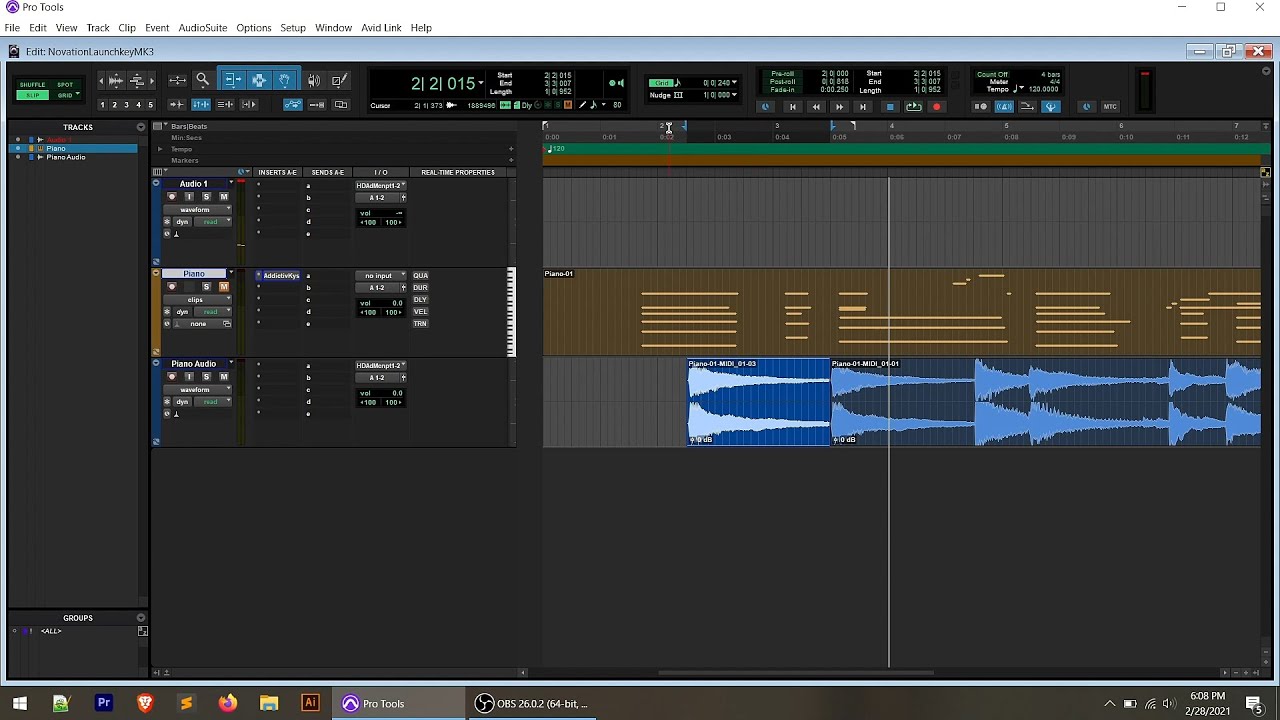Screen dimensions: 1280x720
Task: Toggle input monitoring on Piano Audio
Action: tap(189, 377)
